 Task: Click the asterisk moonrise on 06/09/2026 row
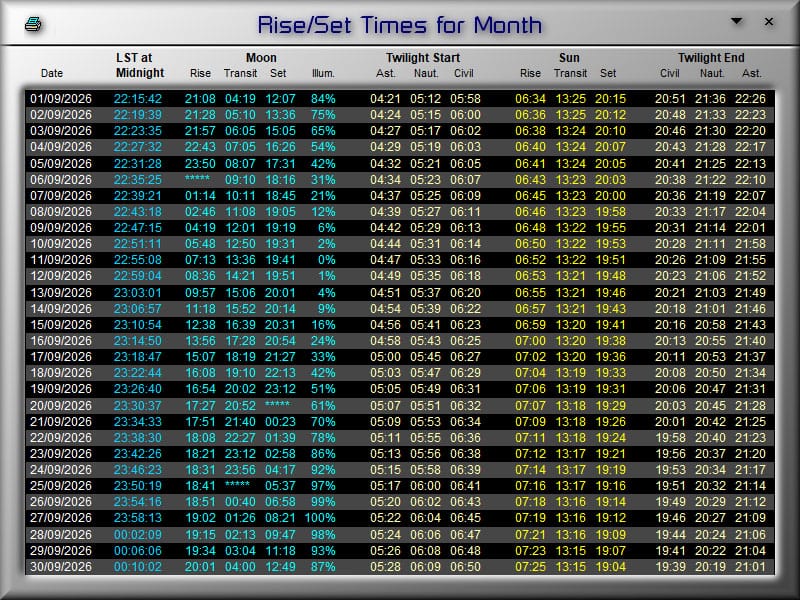point(197,179)
